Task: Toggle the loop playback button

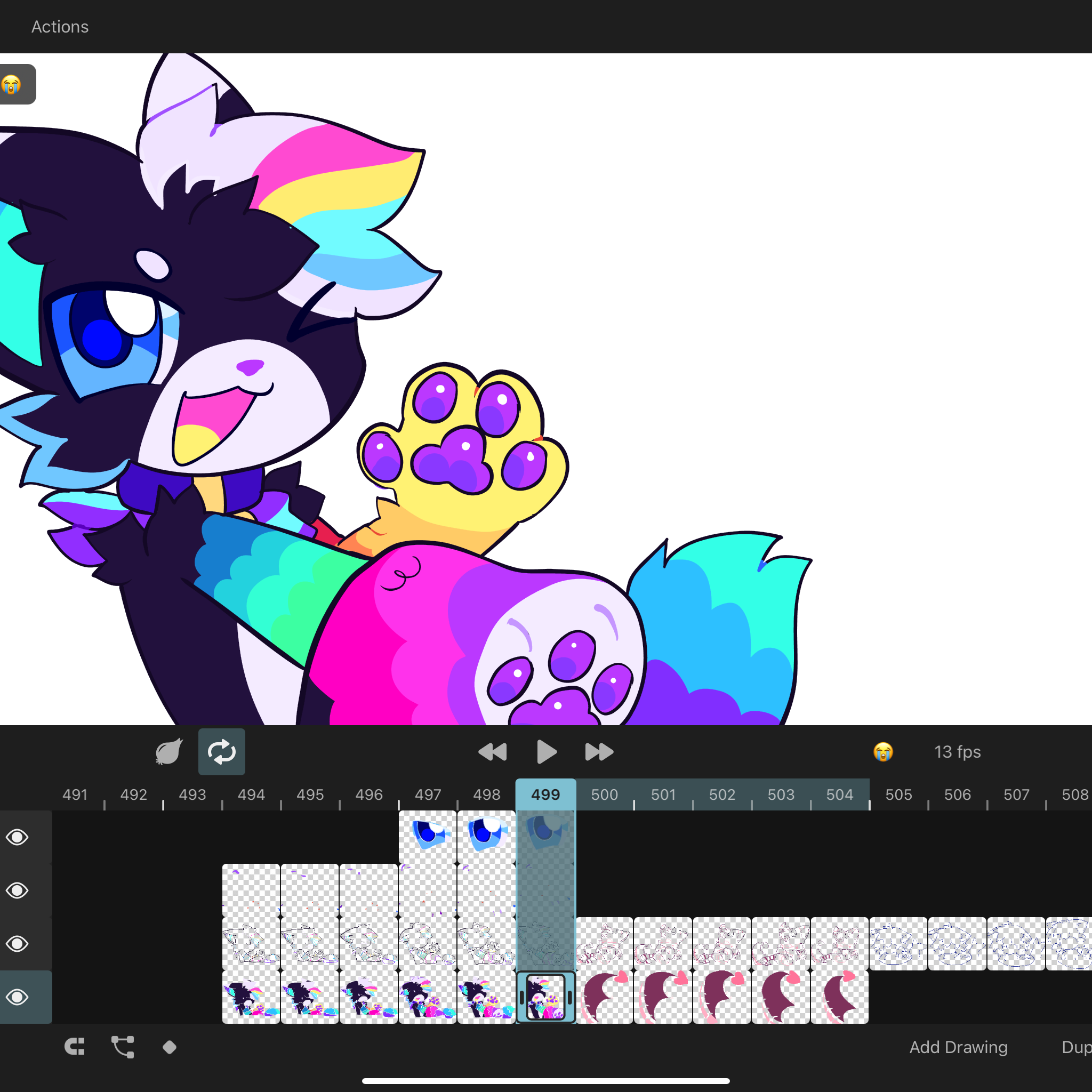Action: pos(222,752)
